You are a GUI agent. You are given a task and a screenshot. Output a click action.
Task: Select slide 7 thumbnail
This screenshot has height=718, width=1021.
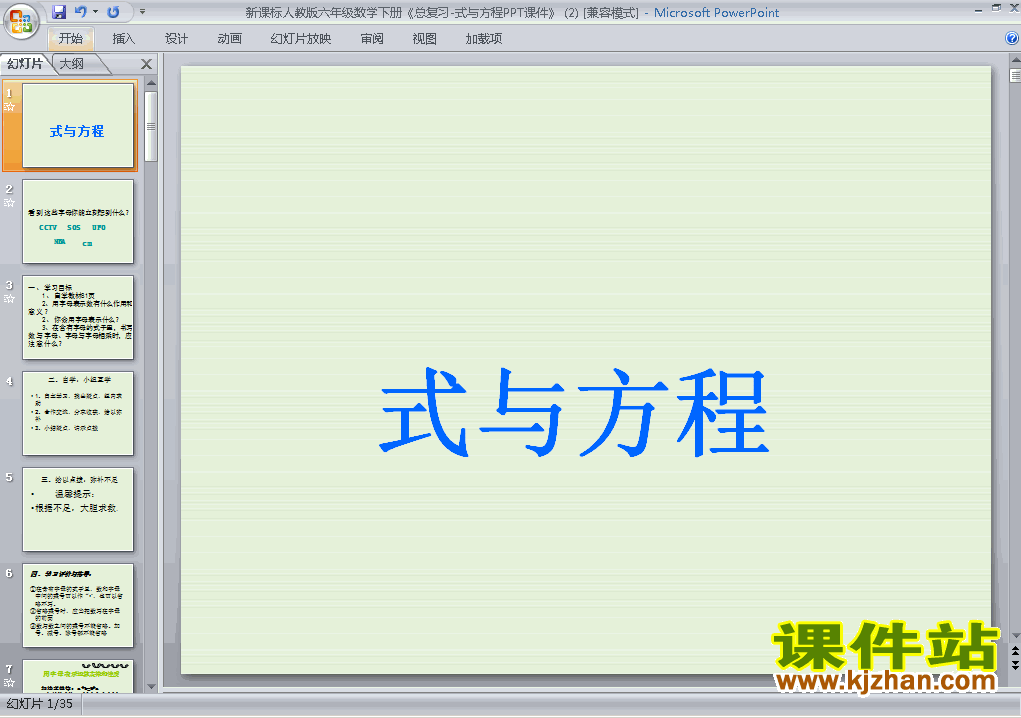(78, 676)
